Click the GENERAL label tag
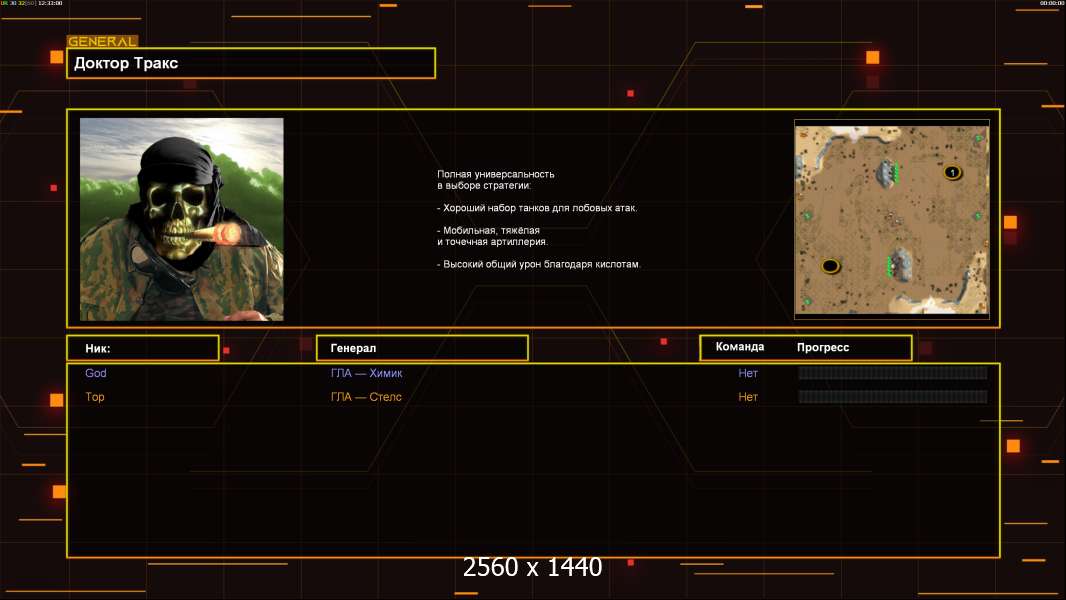Screen dimensions: 1066x600 102,42
